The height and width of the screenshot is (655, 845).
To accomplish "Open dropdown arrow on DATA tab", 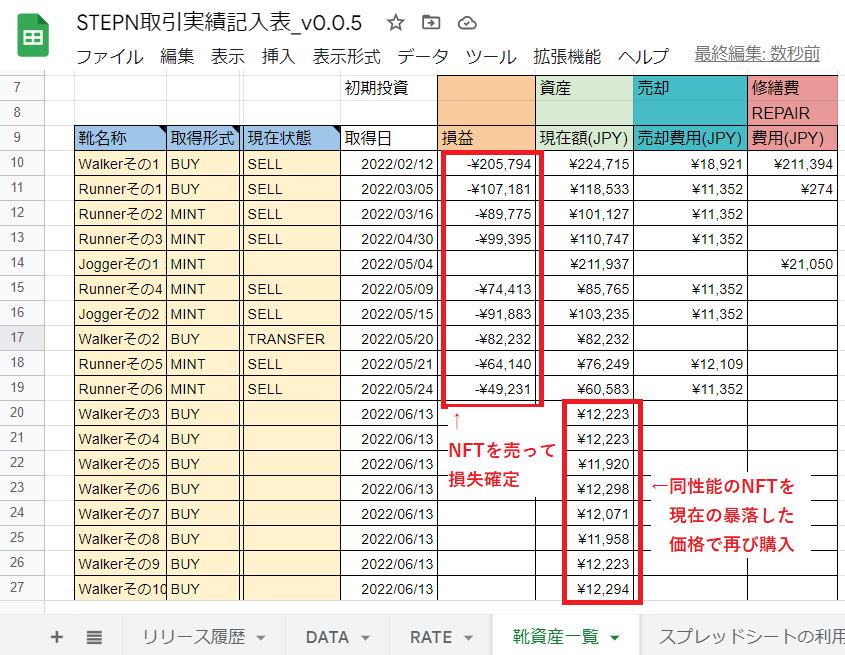I will (x=365, y=638).
